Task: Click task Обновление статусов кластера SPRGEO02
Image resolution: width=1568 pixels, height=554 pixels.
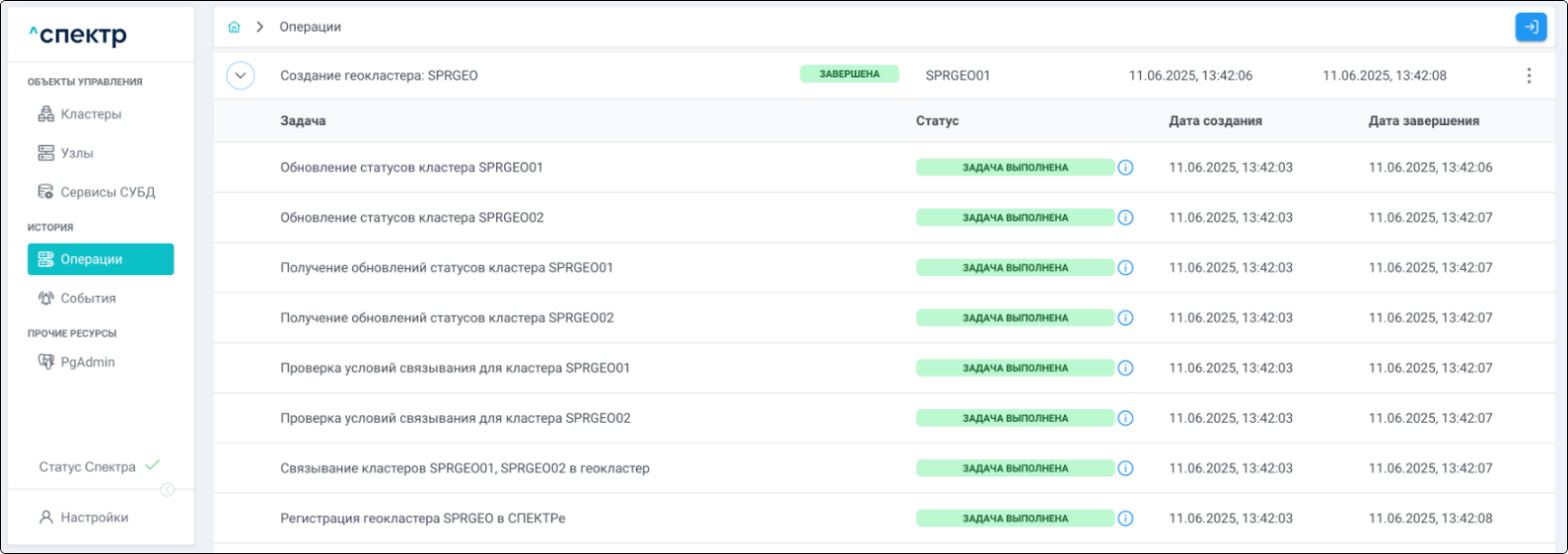Action: tap(412, 217)
